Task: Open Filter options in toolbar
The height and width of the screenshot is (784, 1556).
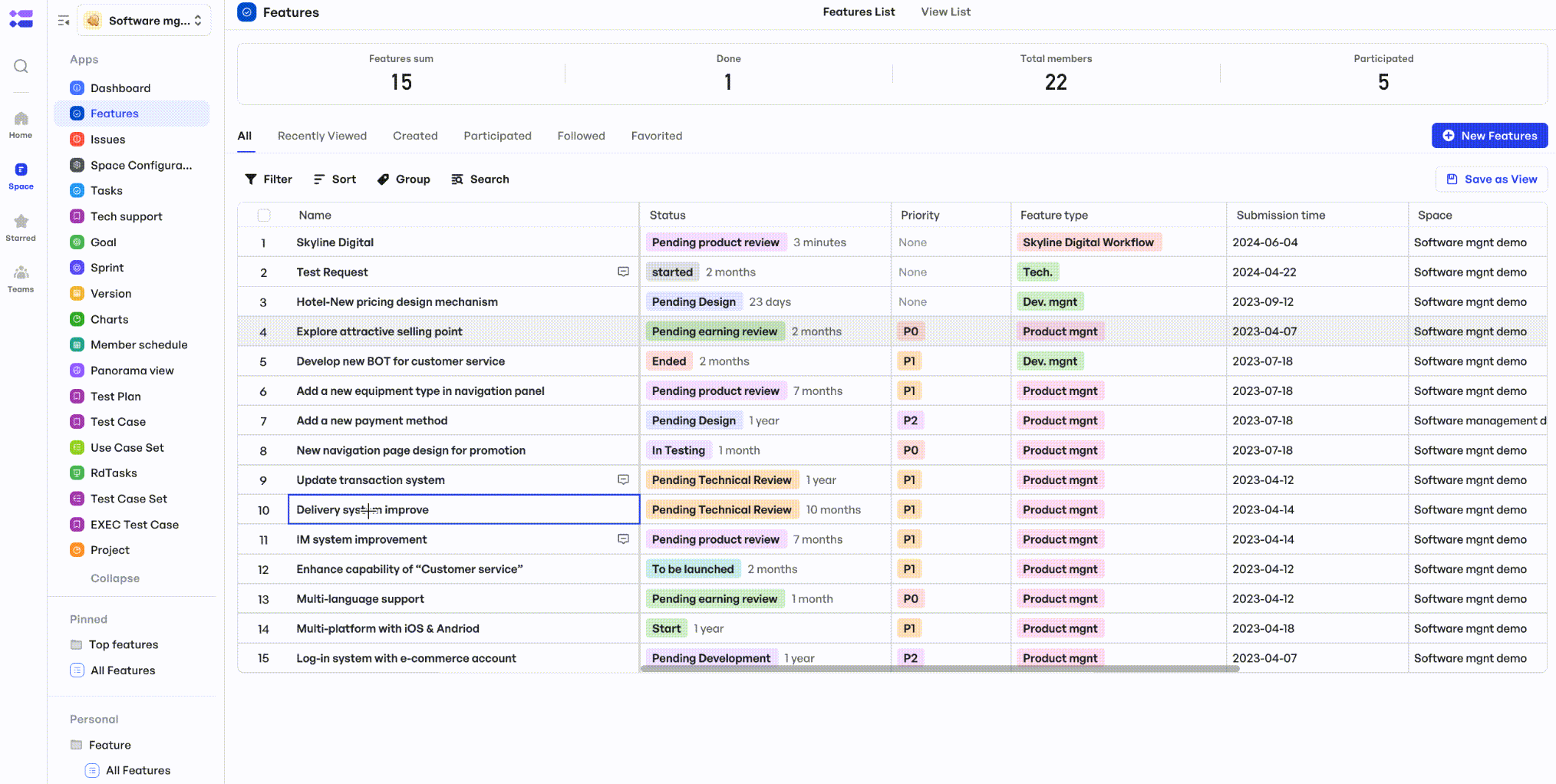Action: click(269, 180)
